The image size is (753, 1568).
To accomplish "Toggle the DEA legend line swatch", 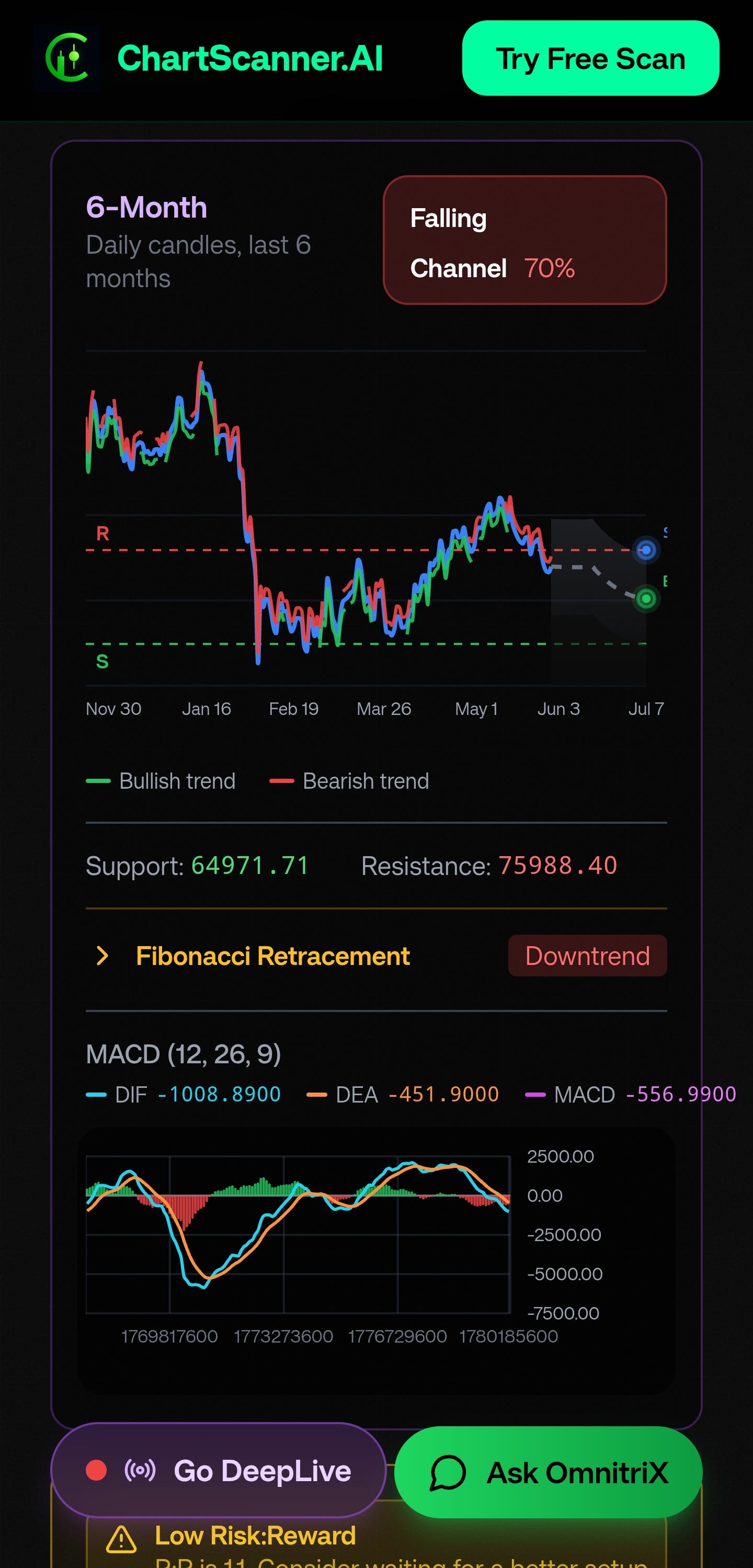I will point(317,1095).
